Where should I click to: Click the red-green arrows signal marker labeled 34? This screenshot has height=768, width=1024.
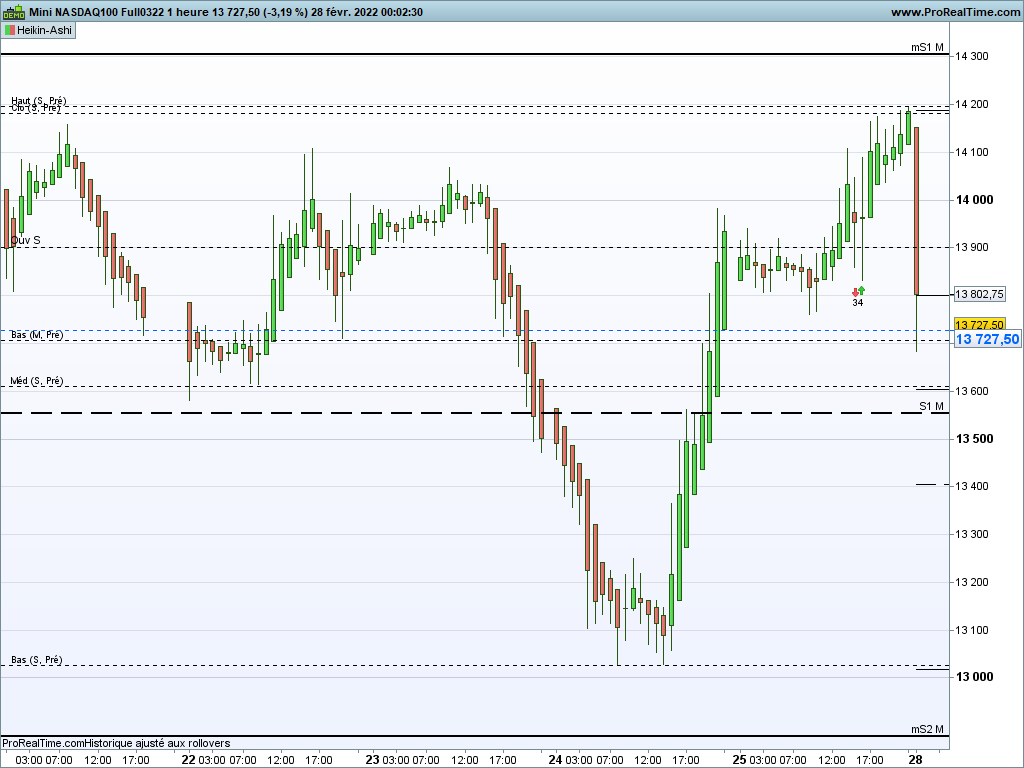tap(858, 296)
